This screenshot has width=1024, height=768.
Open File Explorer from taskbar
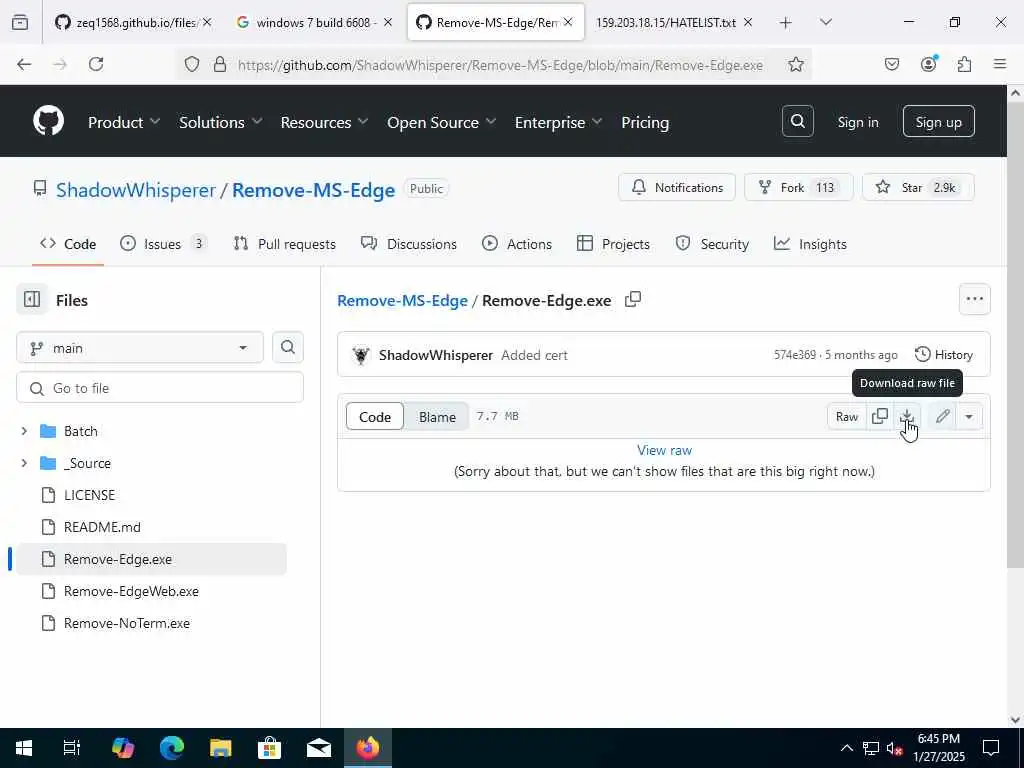point(221,748)
